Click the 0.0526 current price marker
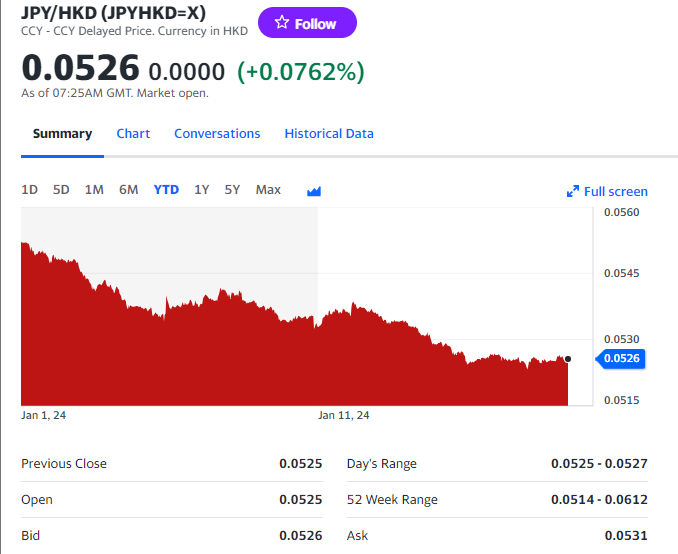The width and height of the screenshot is (678, 554). 622,358
